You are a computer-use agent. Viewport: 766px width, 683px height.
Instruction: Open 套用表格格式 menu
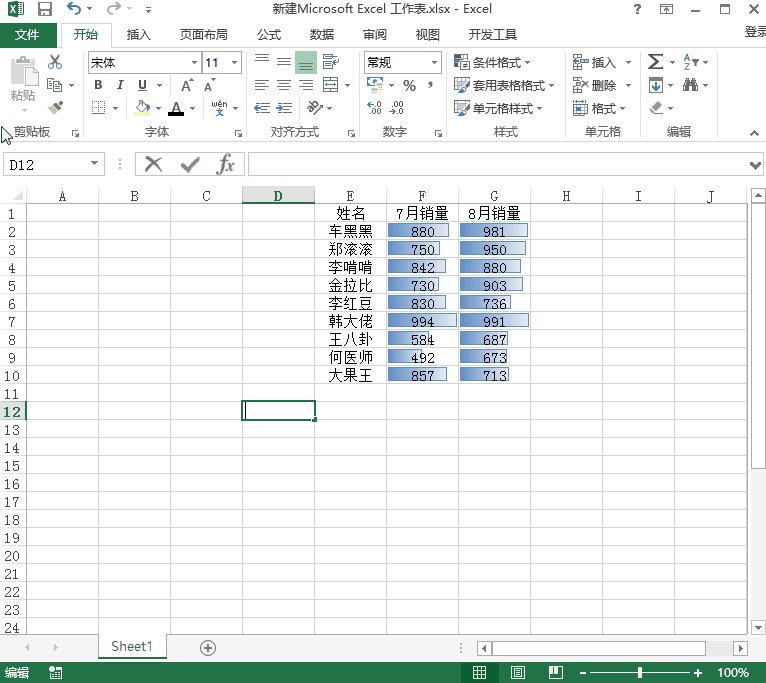click(505, 85)
